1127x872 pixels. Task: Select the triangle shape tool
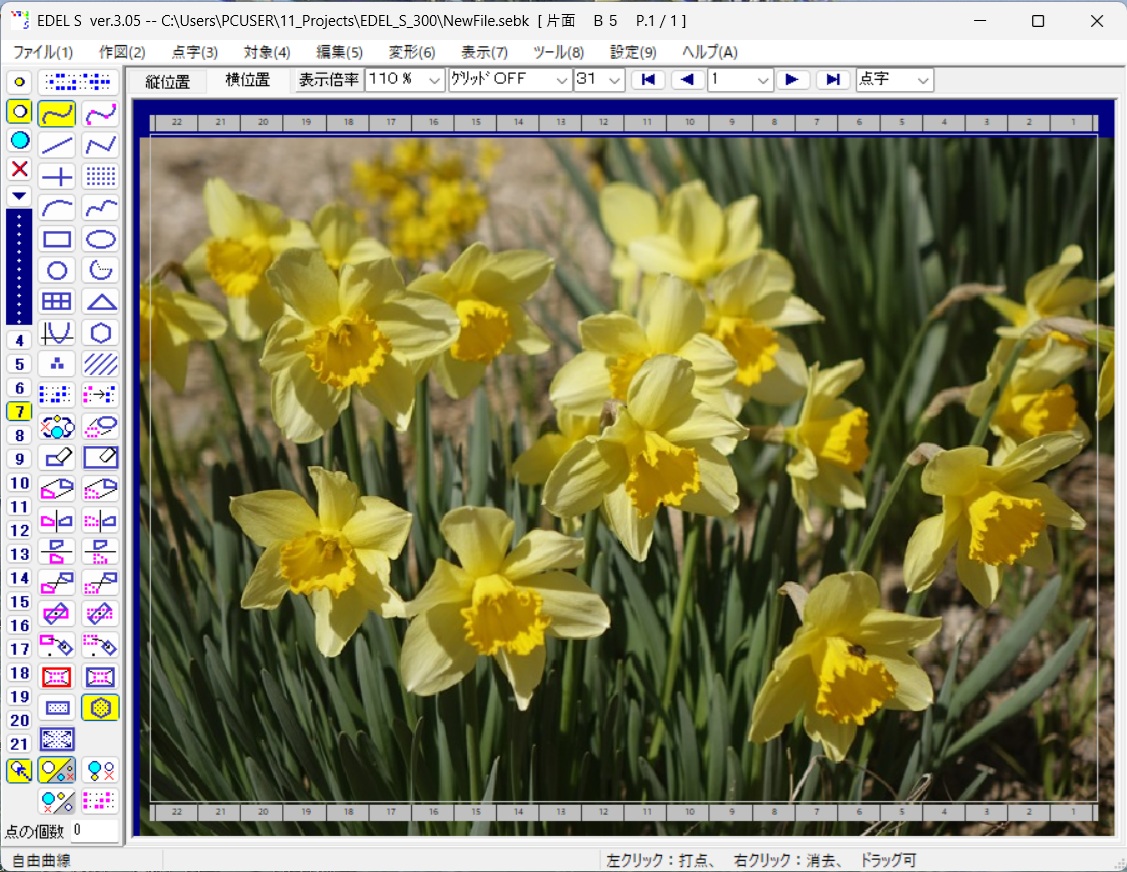pyautogui.click(x=100, y=301)
